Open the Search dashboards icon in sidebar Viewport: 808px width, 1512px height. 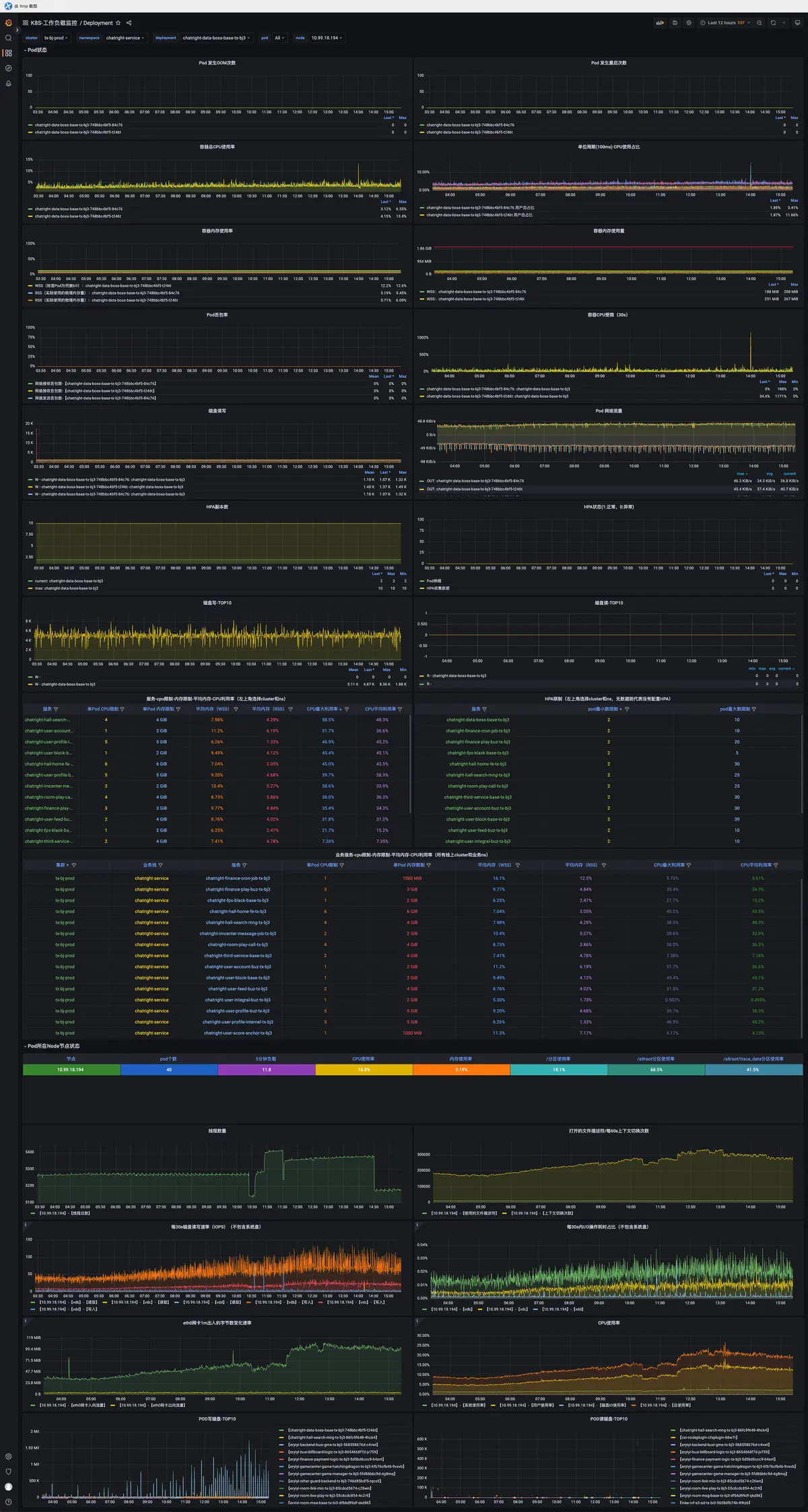[8, 38]
